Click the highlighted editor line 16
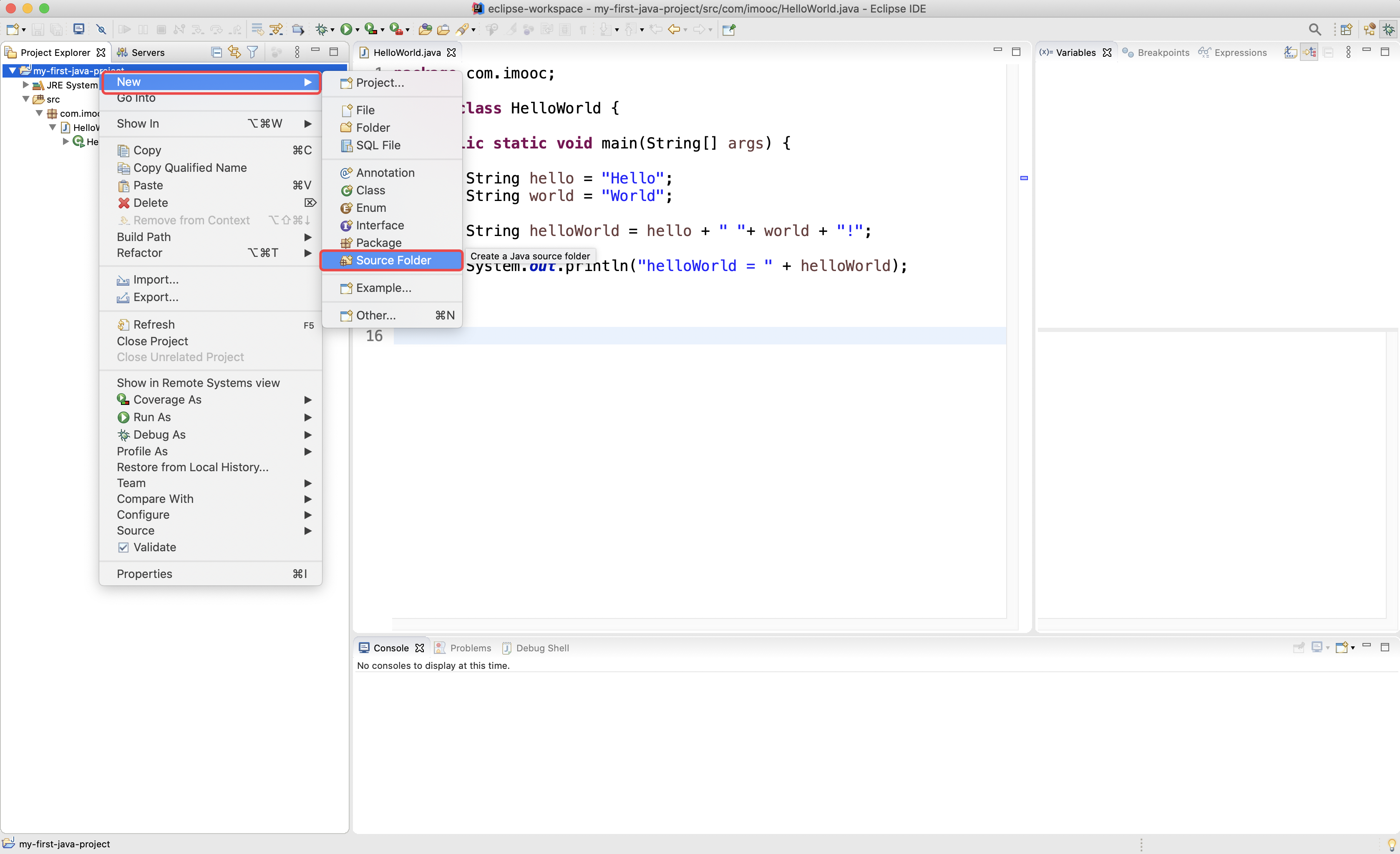1400x854 pixels. point(700,336)
